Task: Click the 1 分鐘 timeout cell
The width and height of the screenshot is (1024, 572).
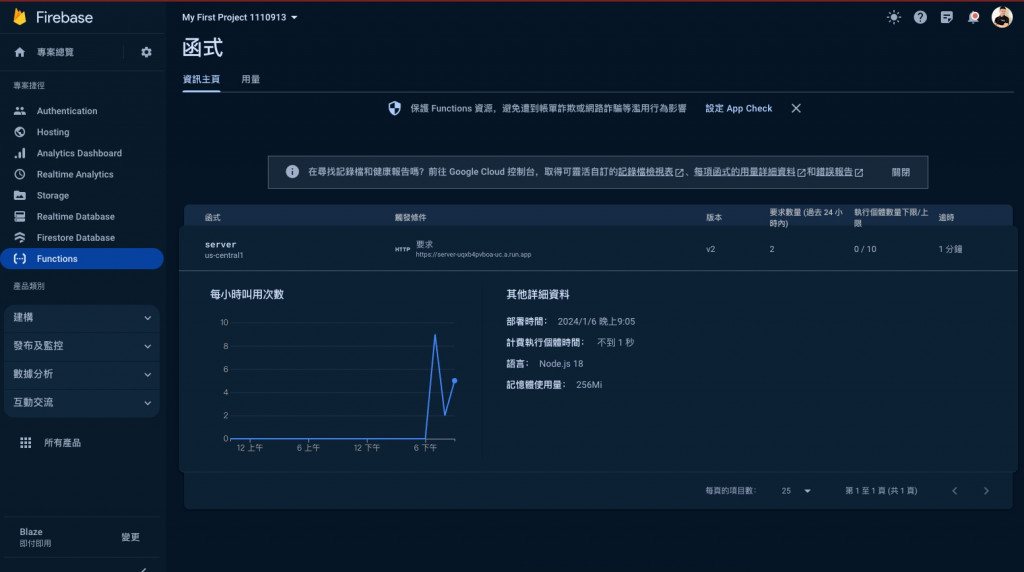Action: [x=950, y=249]
